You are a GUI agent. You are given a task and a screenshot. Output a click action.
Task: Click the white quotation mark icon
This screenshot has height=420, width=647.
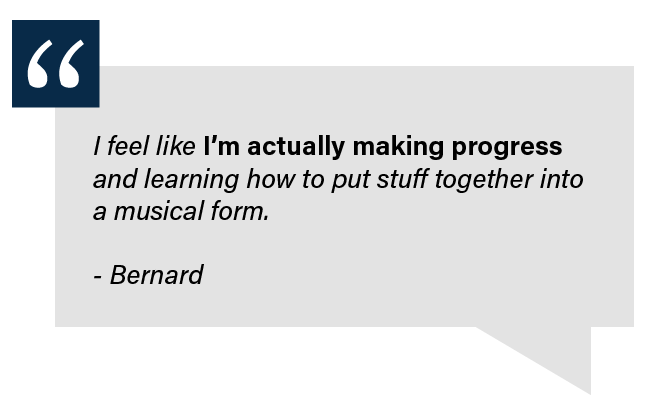click(x=56, y=64)
